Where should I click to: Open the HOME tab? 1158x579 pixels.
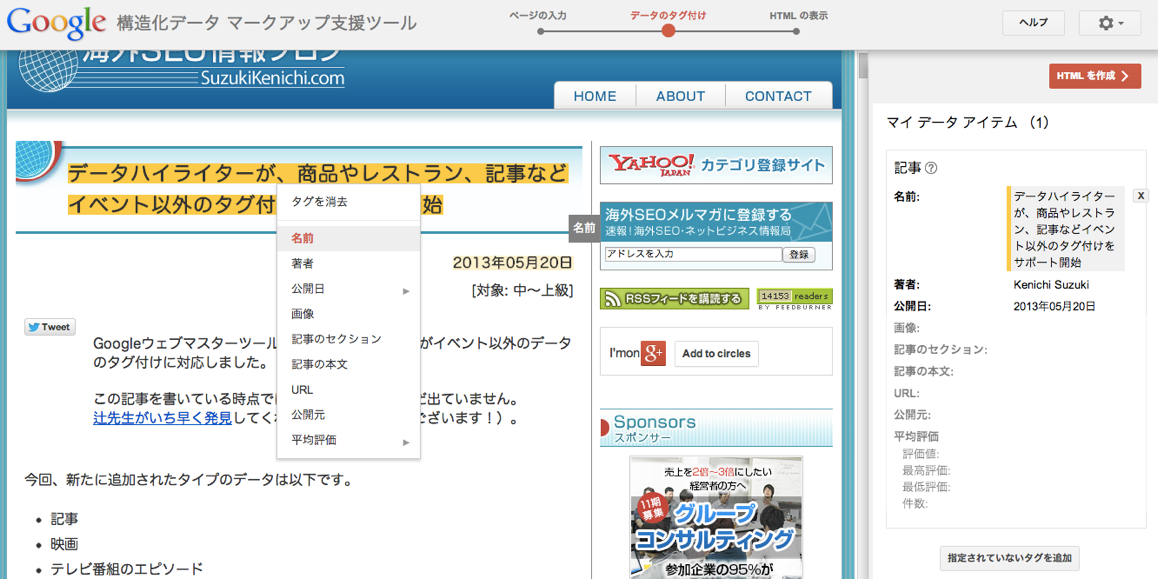[595, 96]
